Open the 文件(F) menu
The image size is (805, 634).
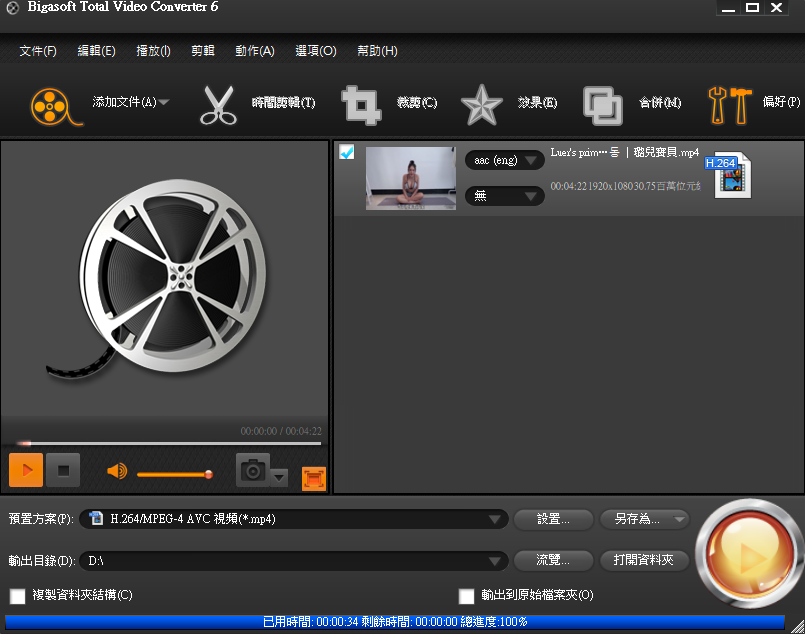point(38,51)
